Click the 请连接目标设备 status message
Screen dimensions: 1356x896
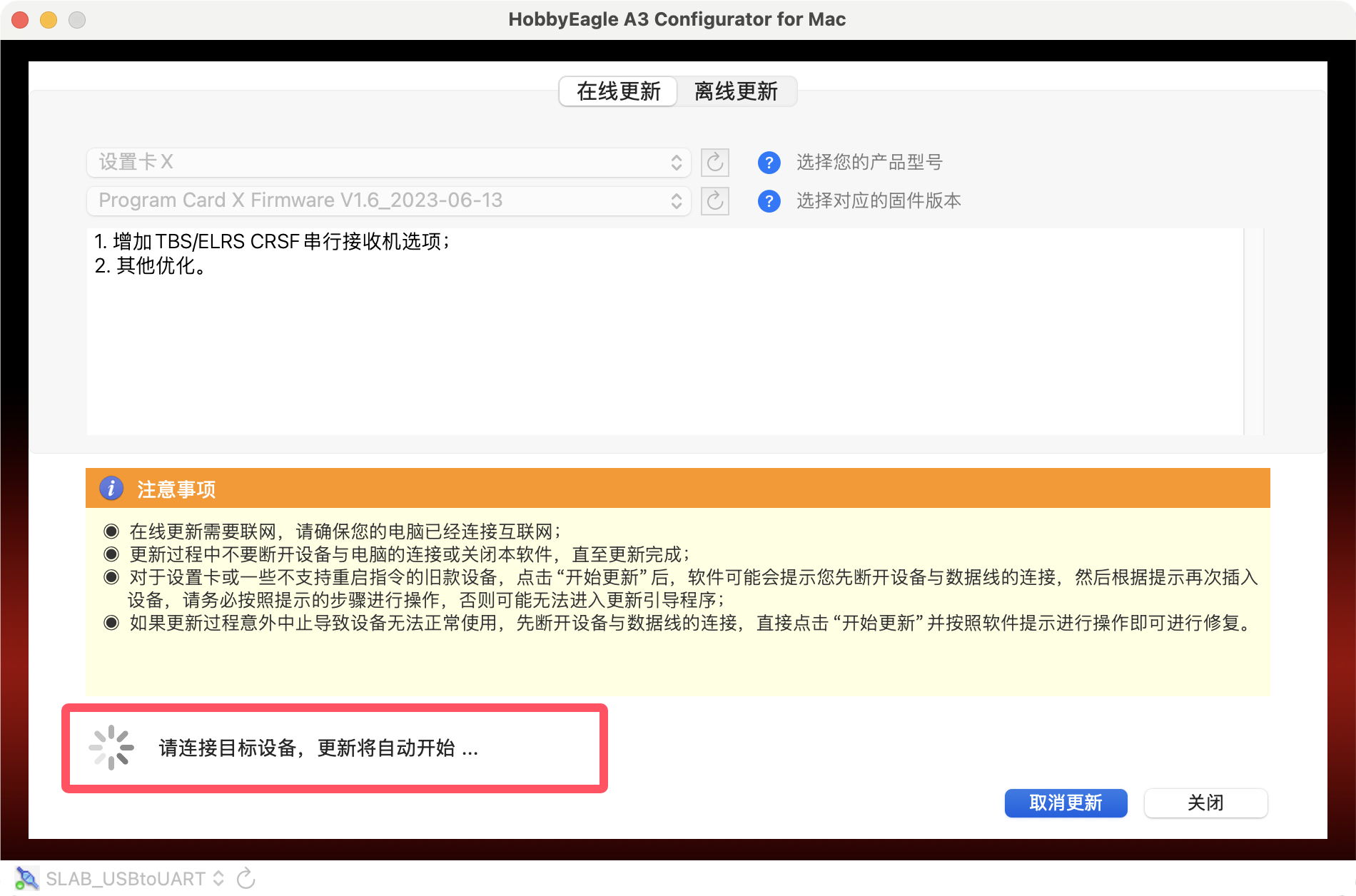pos(318,748)
